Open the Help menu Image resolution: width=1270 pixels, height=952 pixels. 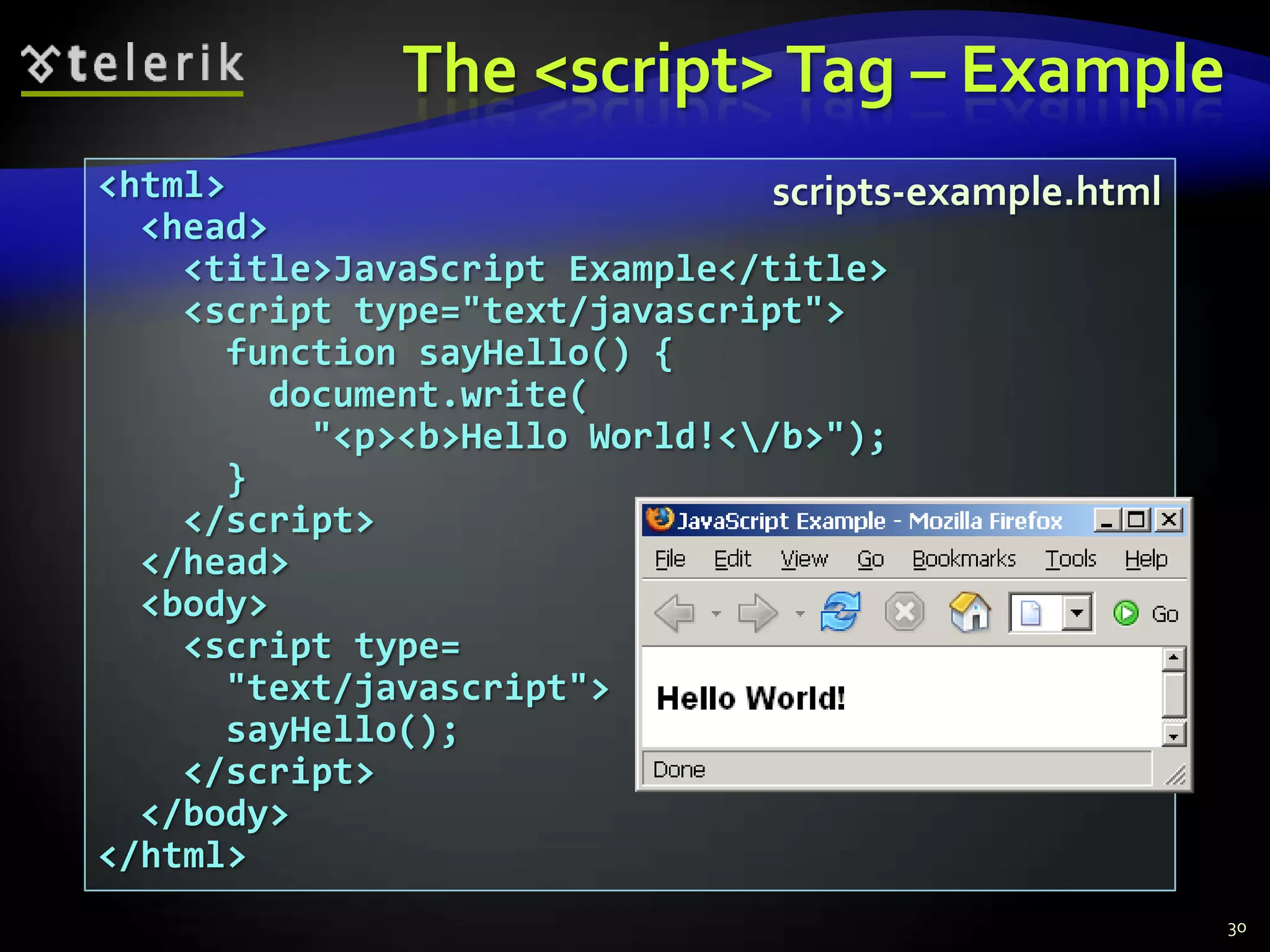coord(1146,559)
